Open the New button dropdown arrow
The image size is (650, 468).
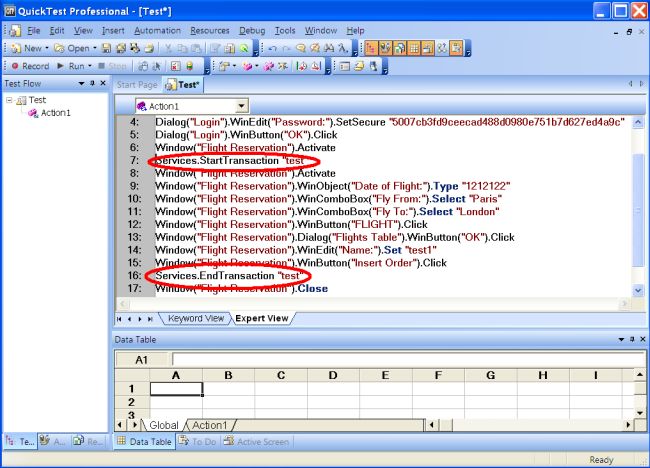pos(46,48)
